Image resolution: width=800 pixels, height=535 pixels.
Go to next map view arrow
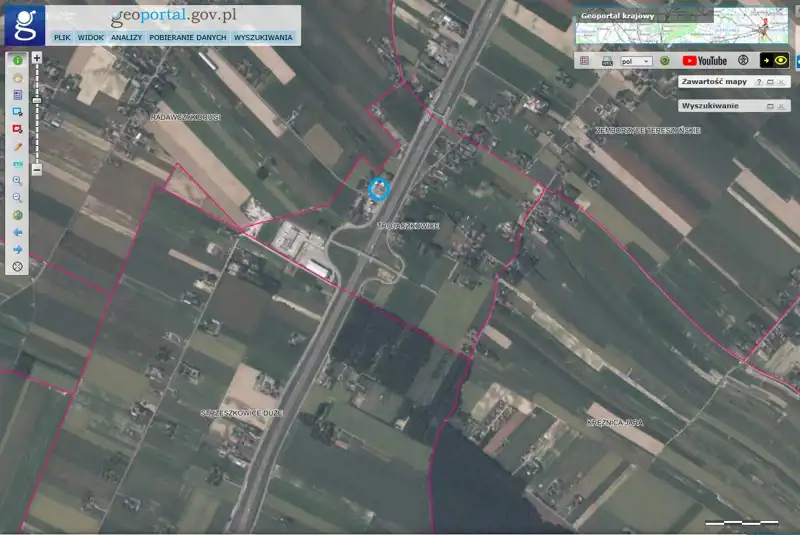pyautogui.click(x=17, y=249)
